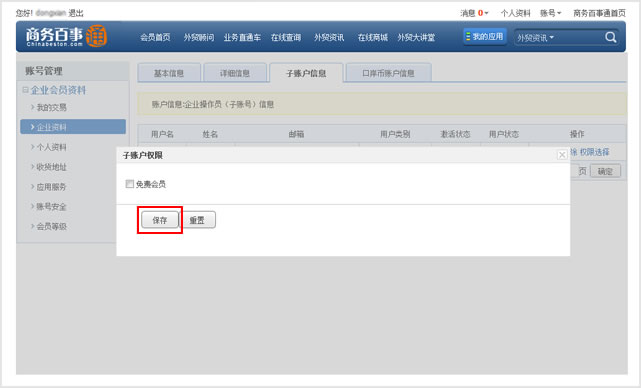Click the 用户类别 column header

pos(395,134)
